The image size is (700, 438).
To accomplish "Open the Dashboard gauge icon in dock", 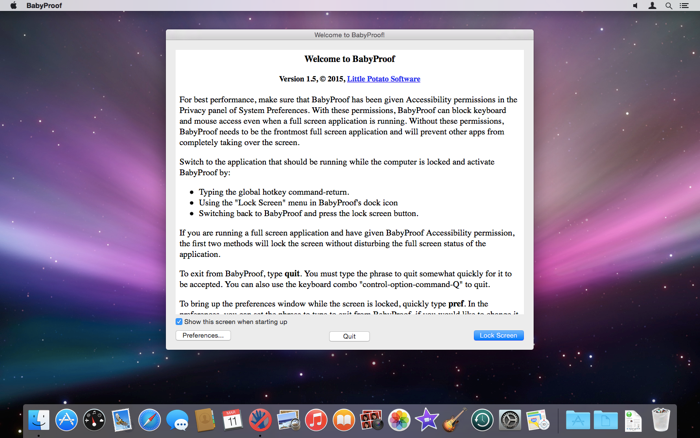I will [x=94, y=420].
